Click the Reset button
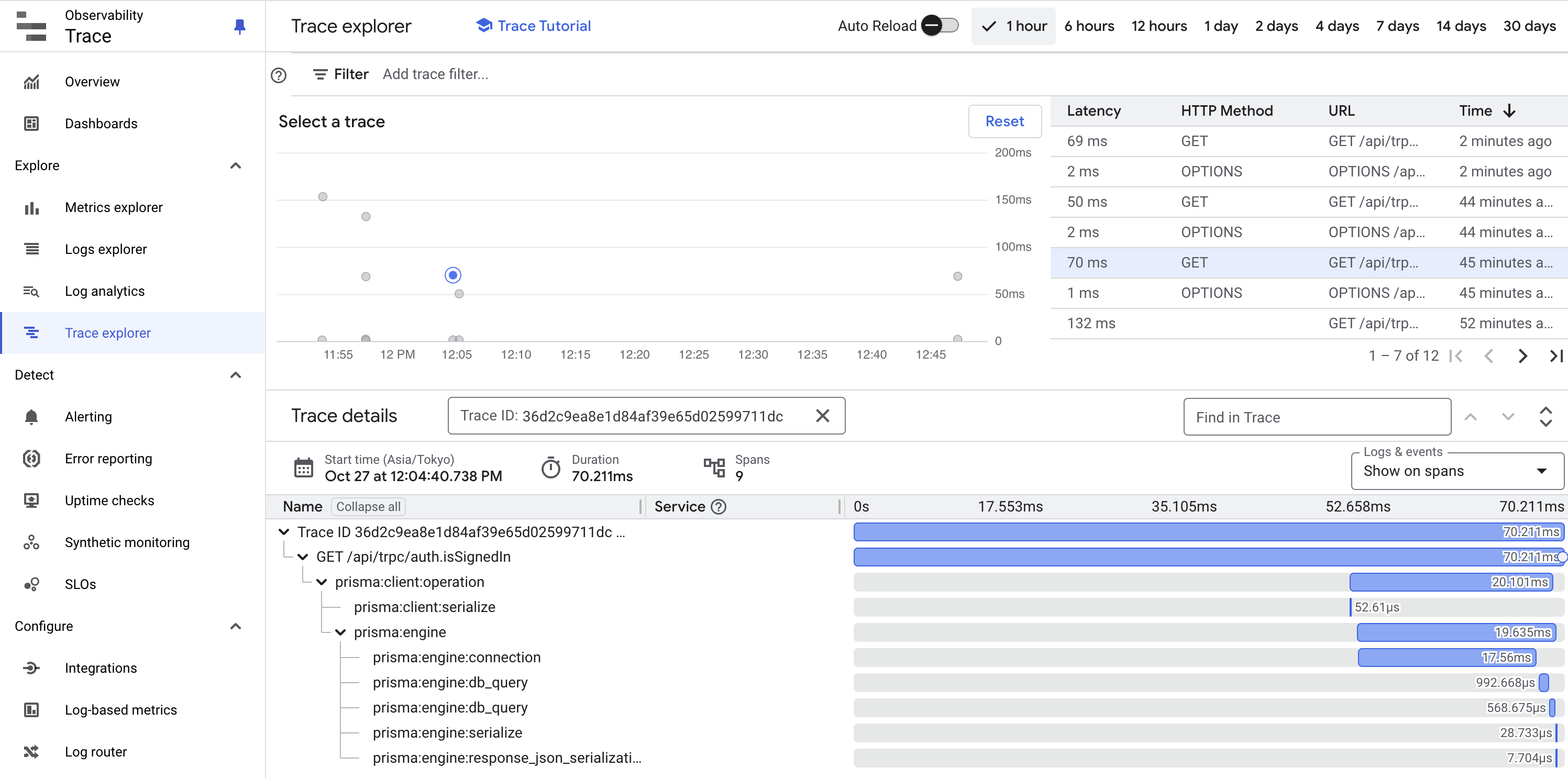The width and height of the screenshot is (1568, 779). 1004,121
